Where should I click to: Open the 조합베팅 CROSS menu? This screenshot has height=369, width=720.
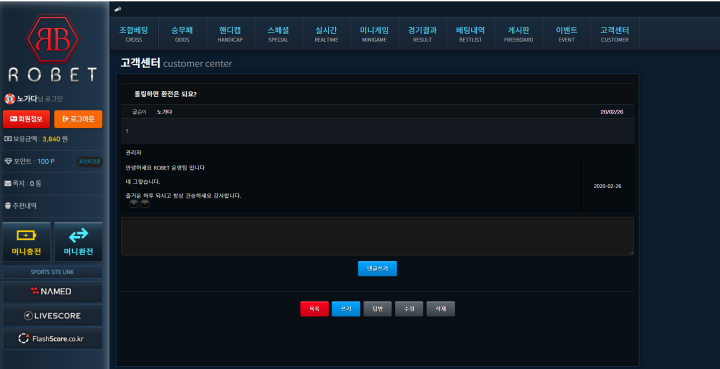coord(134,34)
